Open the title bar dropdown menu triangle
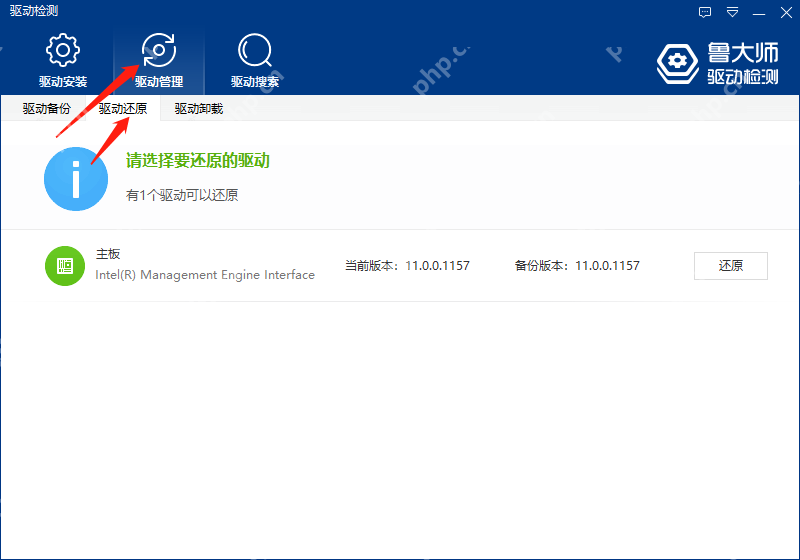The width and height of the screenshot is (800, 560). click(x=732, y=12)
